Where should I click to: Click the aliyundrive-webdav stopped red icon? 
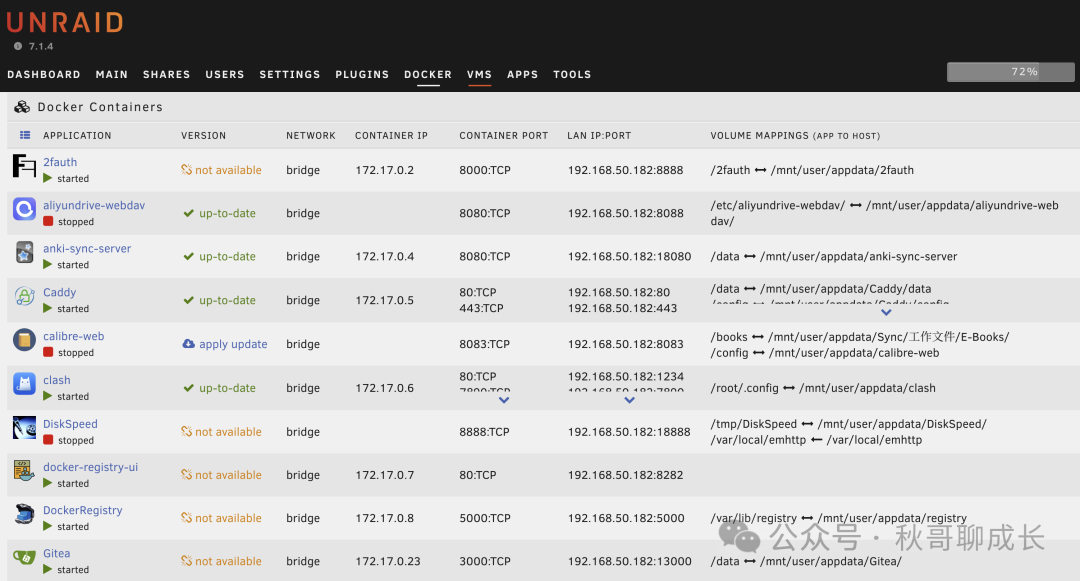48,222
